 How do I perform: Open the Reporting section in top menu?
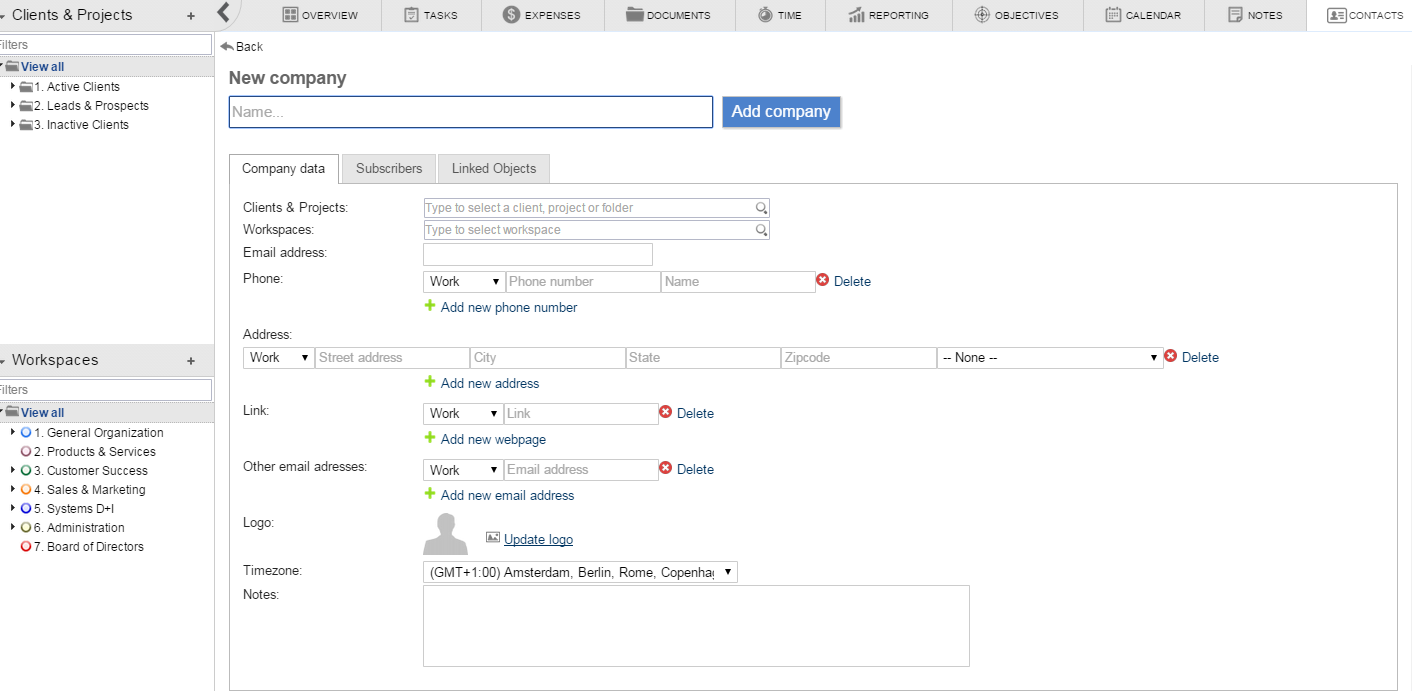point(888,15)
